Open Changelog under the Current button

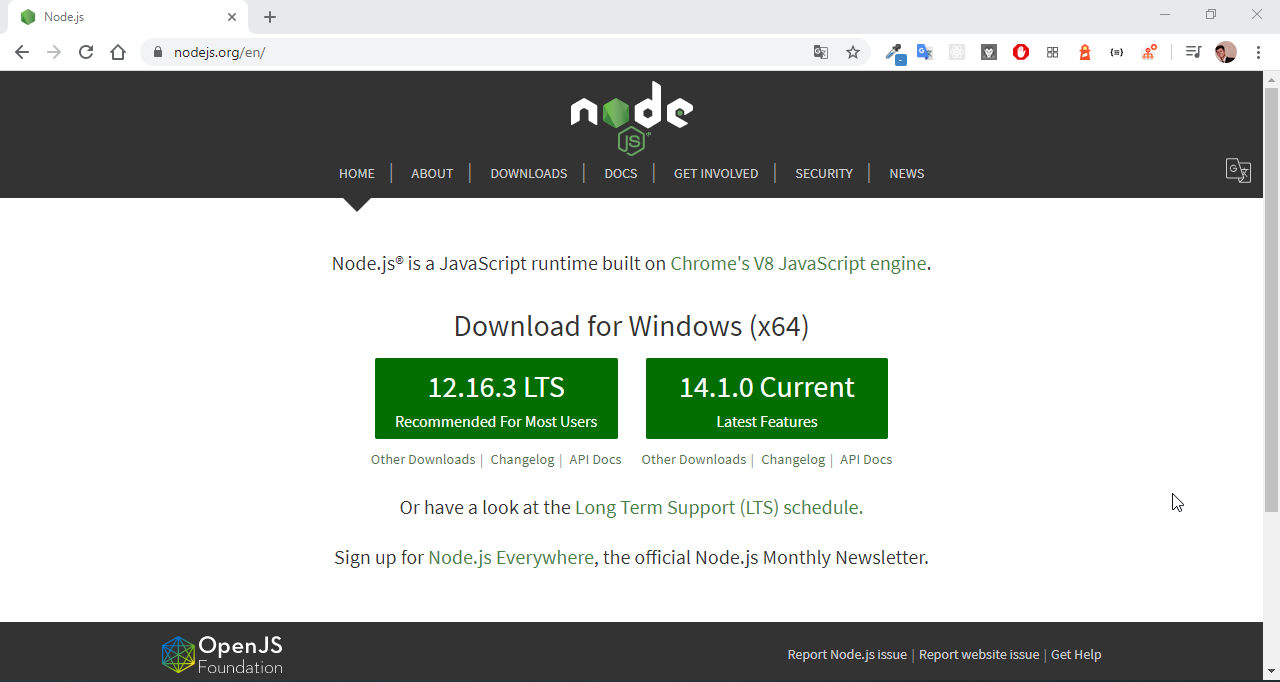point(793,460)
